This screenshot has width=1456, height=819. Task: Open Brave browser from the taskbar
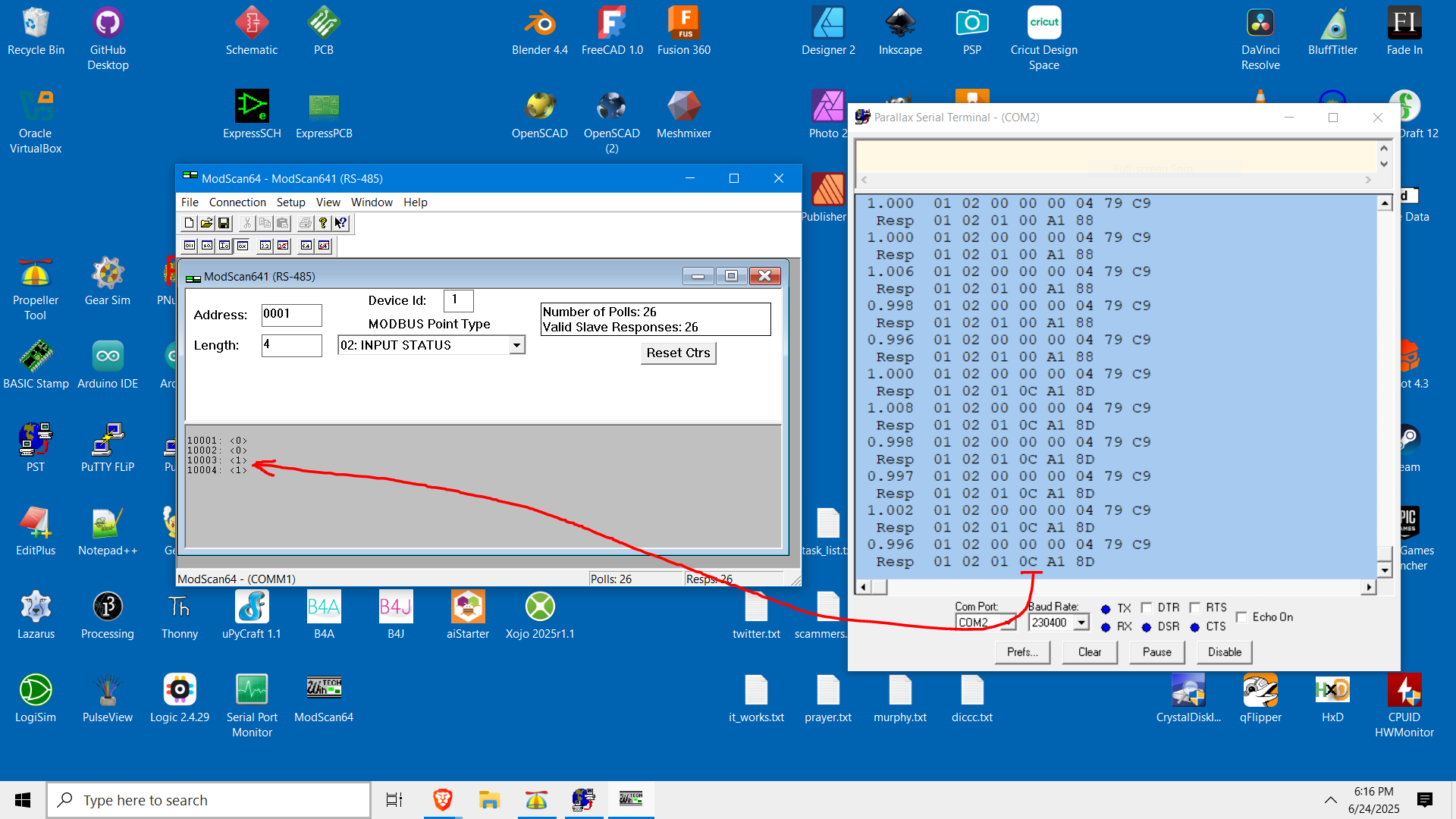point(443,800)
